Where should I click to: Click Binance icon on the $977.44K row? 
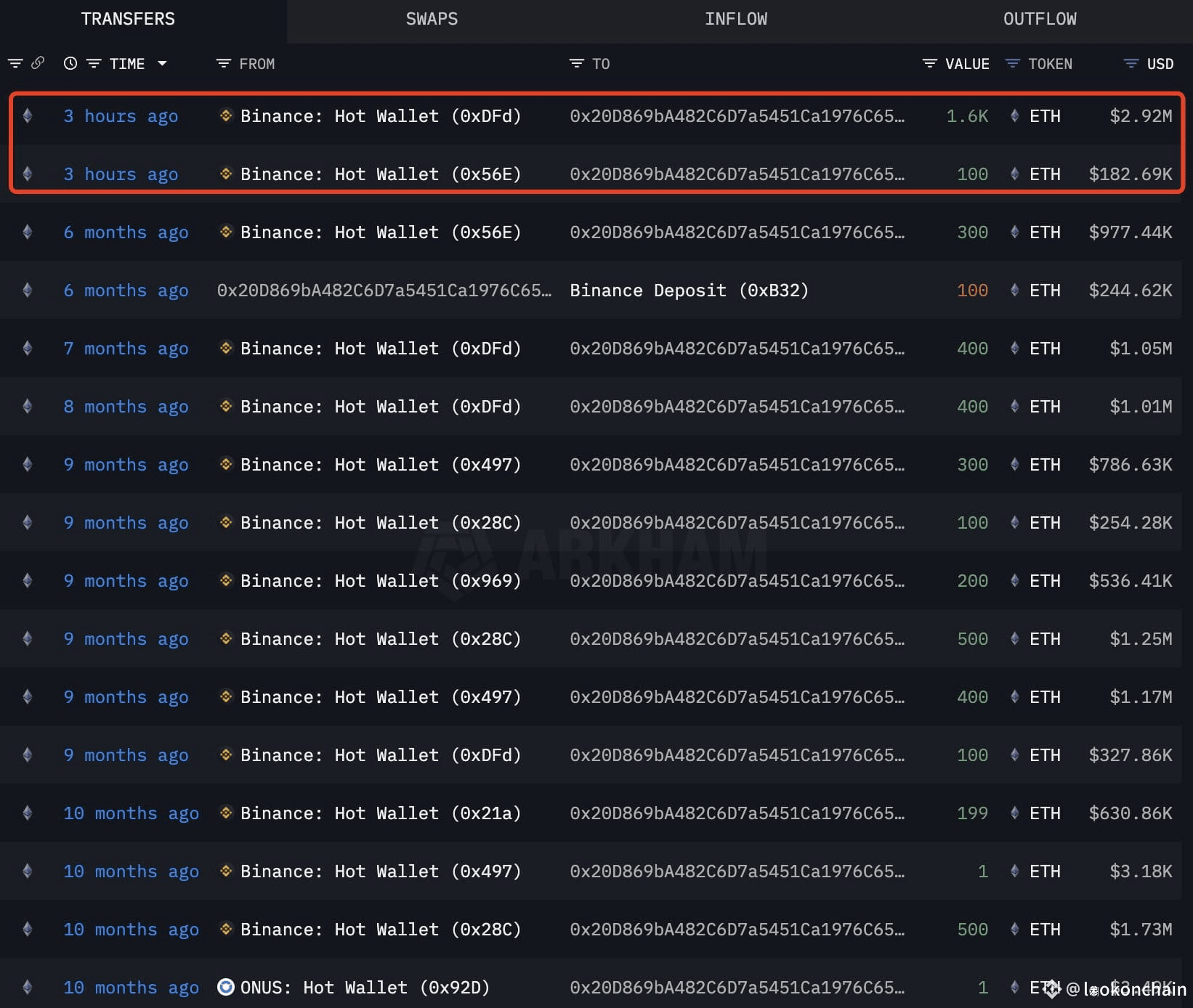(x=226, y=232)
